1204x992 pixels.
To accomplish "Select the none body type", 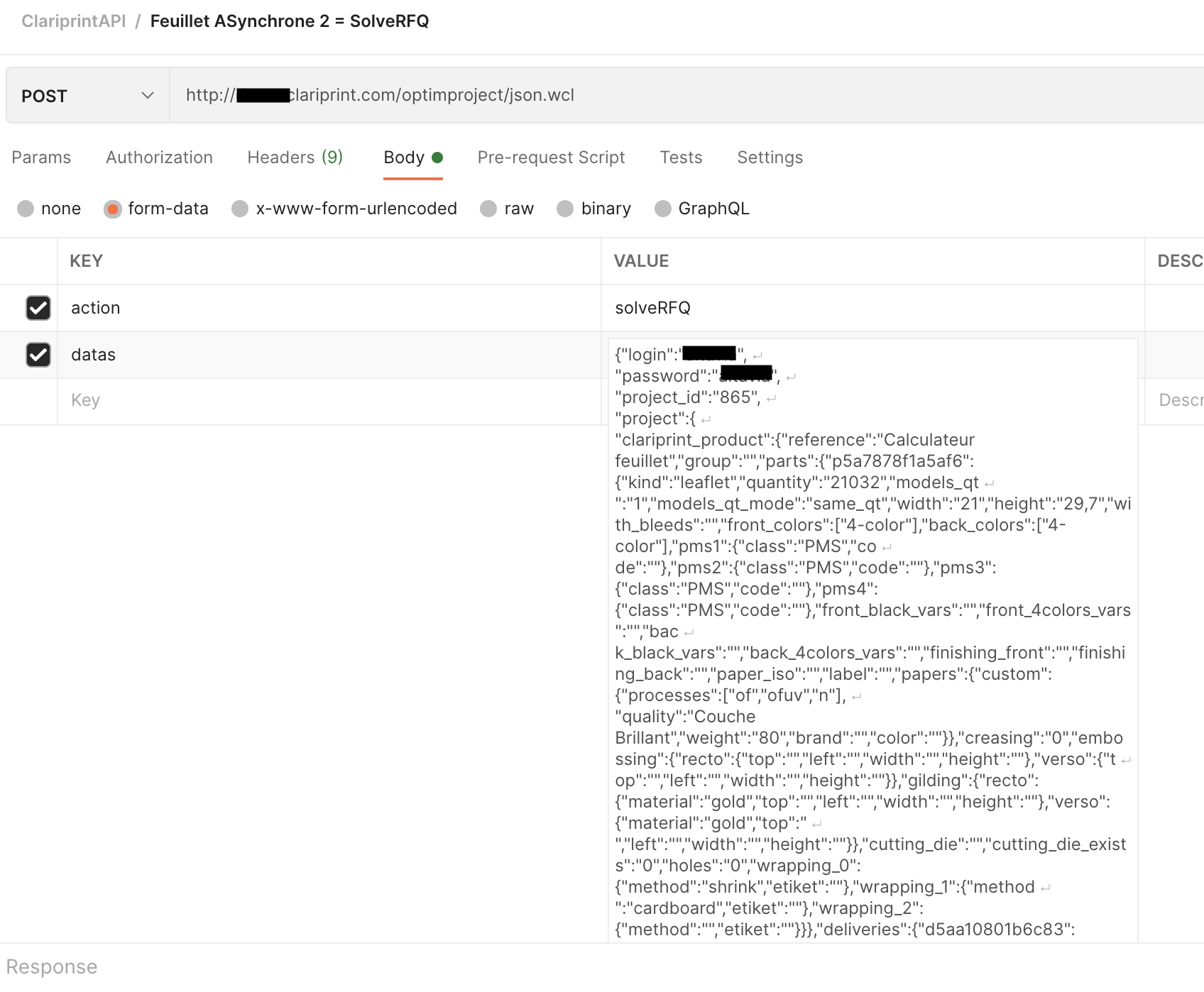I will point(26,209).
